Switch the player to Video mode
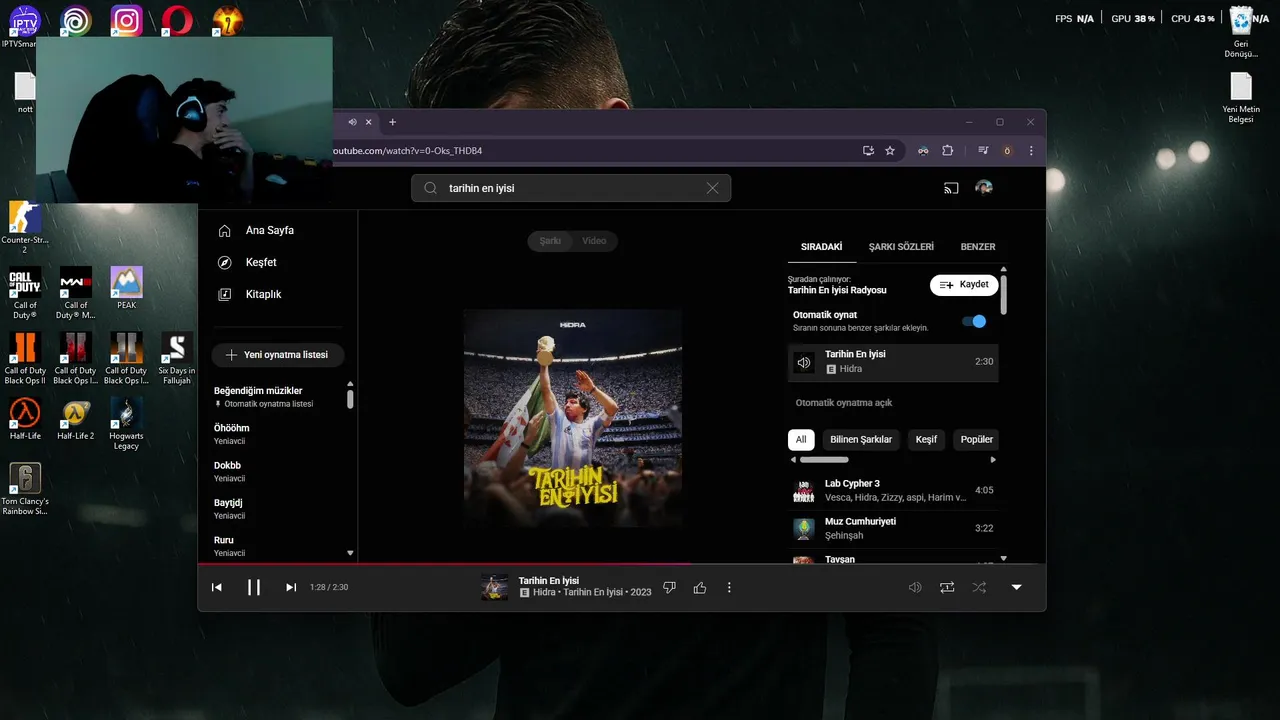Viewport: 1280px width, 720px height. point(595,241)
